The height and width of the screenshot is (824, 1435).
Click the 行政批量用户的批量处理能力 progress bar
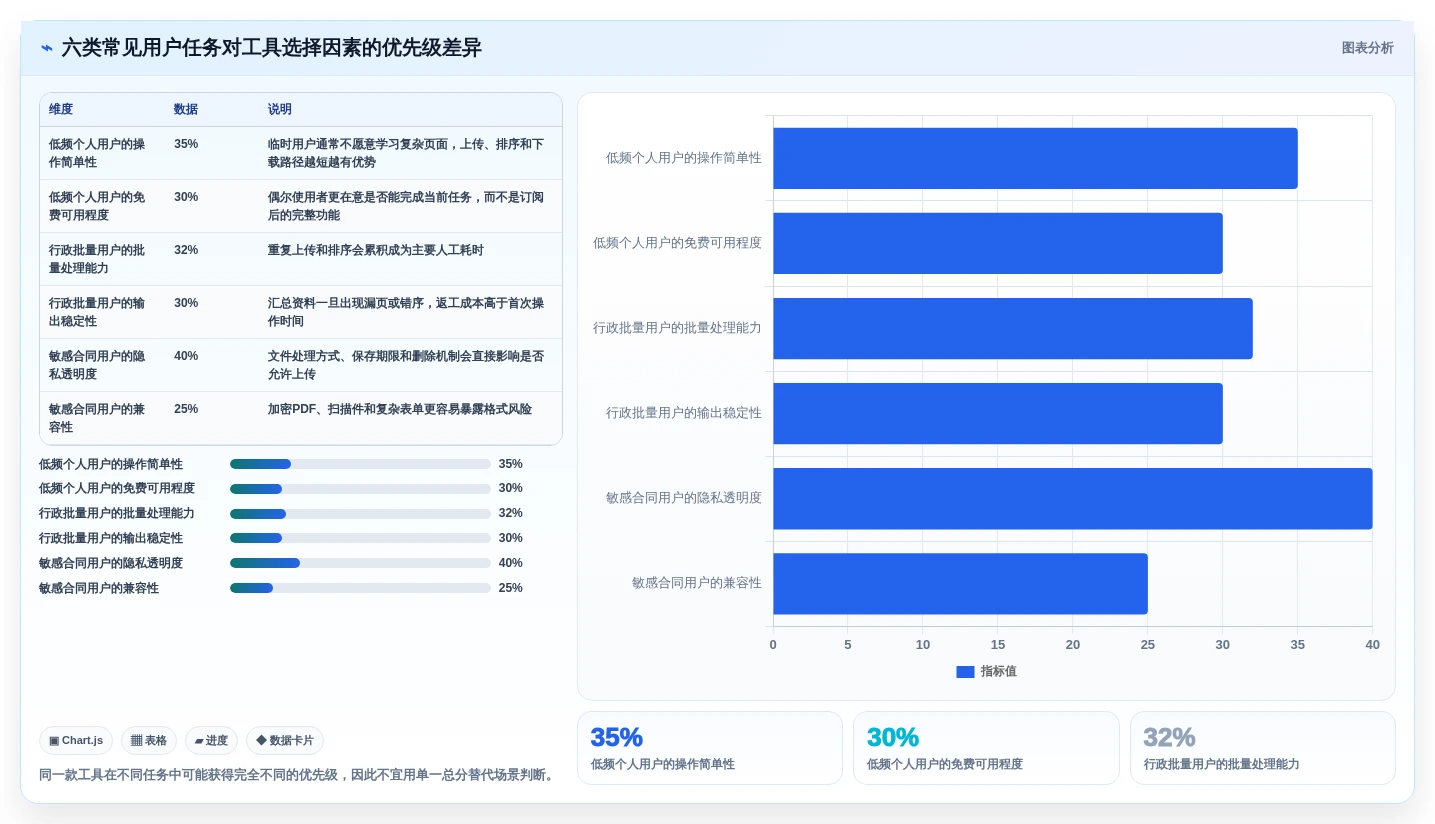360,514
